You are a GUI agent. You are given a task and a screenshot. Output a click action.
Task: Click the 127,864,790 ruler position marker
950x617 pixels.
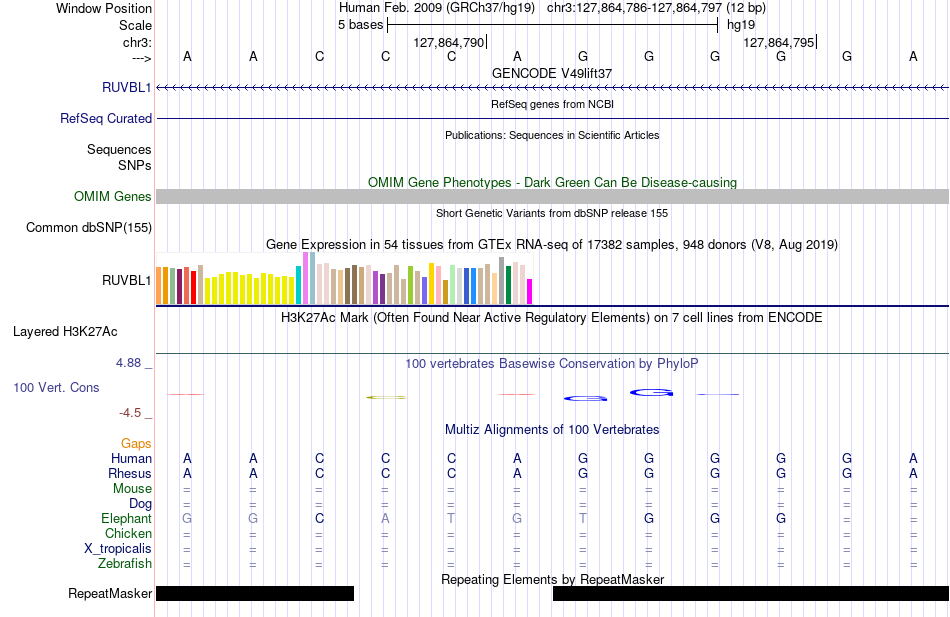(x=449, y=42)
